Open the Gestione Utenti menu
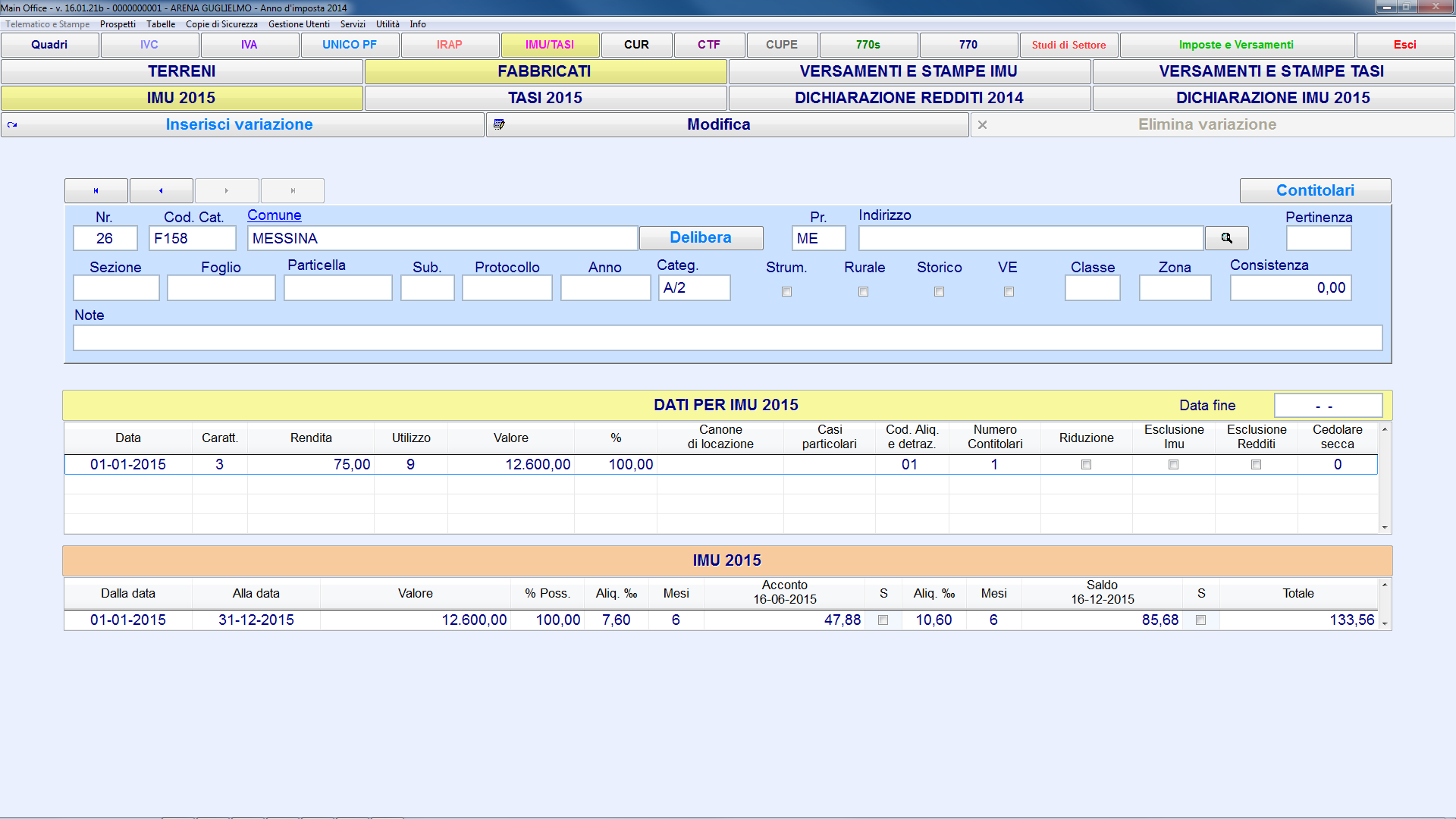The height and width of the screenshot is (819, 1456). pos(299,24)
